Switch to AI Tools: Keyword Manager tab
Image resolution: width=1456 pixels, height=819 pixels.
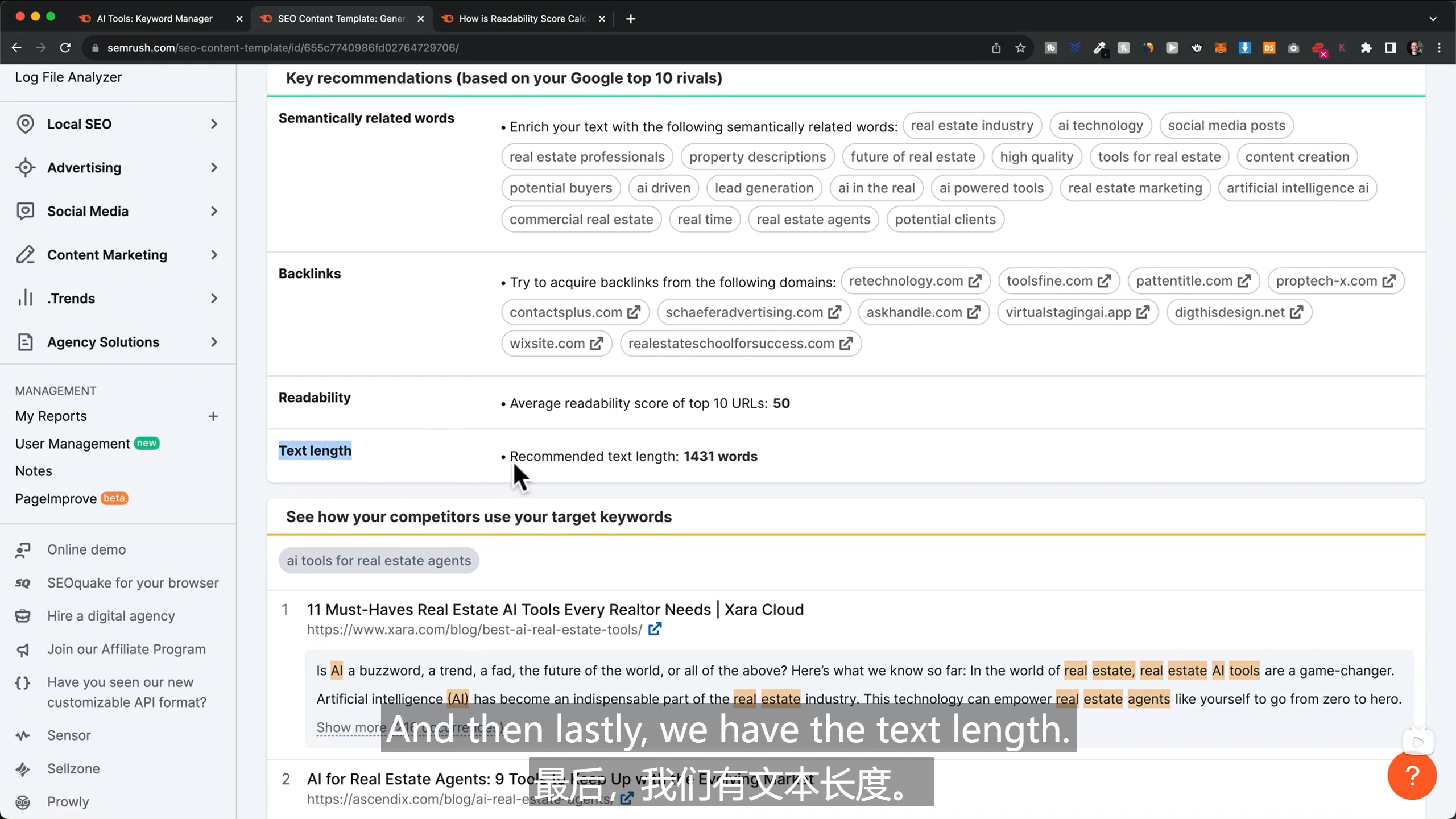pyautogui.click(x=155, y=19)
